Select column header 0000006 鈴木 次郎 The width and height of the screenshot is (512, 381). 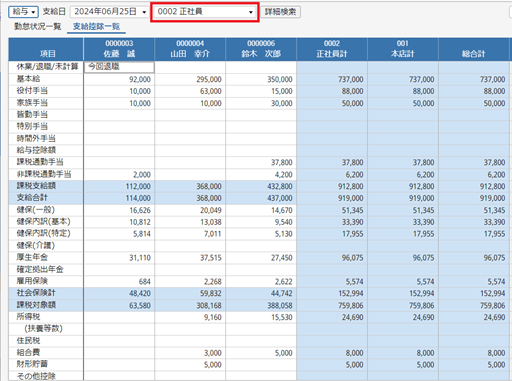(x=261, y=49)
